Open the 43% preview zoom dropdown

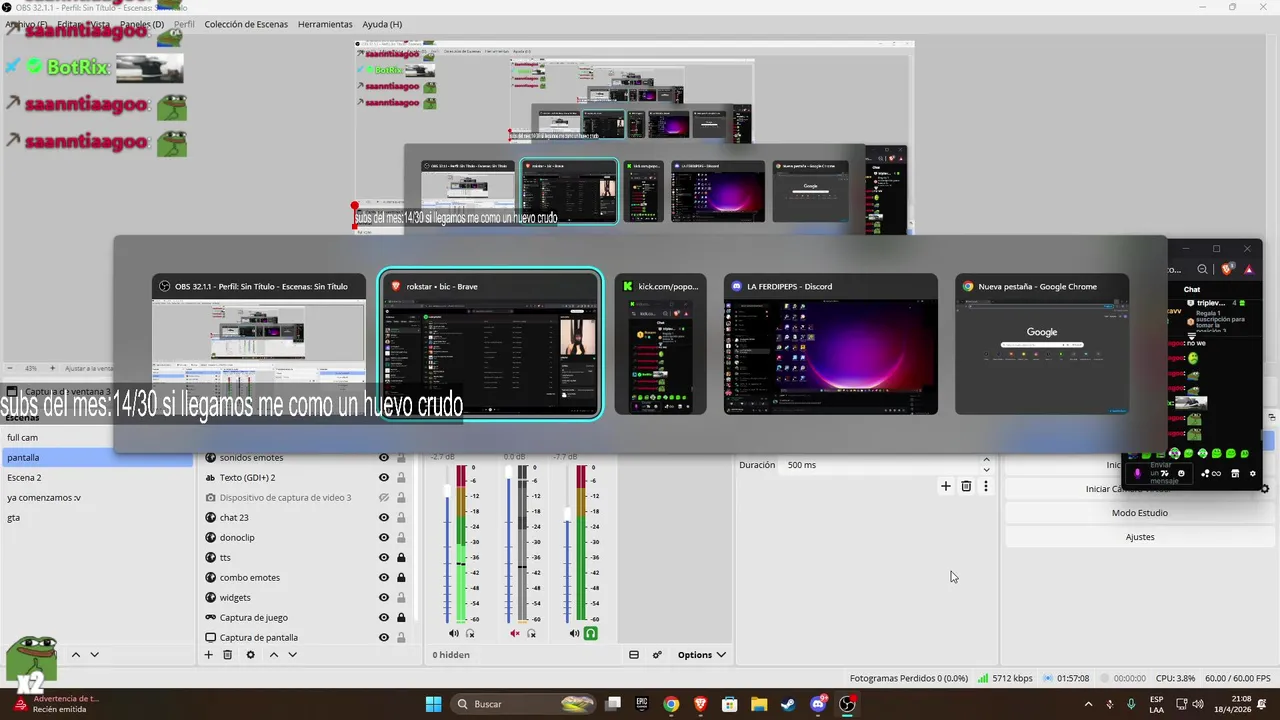coord(31,368)
